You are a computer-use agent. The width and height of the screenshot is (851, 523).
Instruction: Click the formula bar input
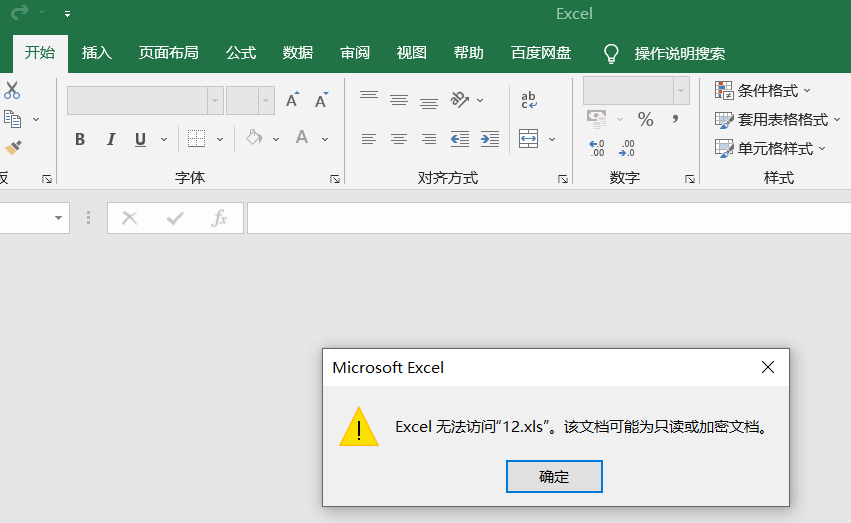click(x=549, y=218)
